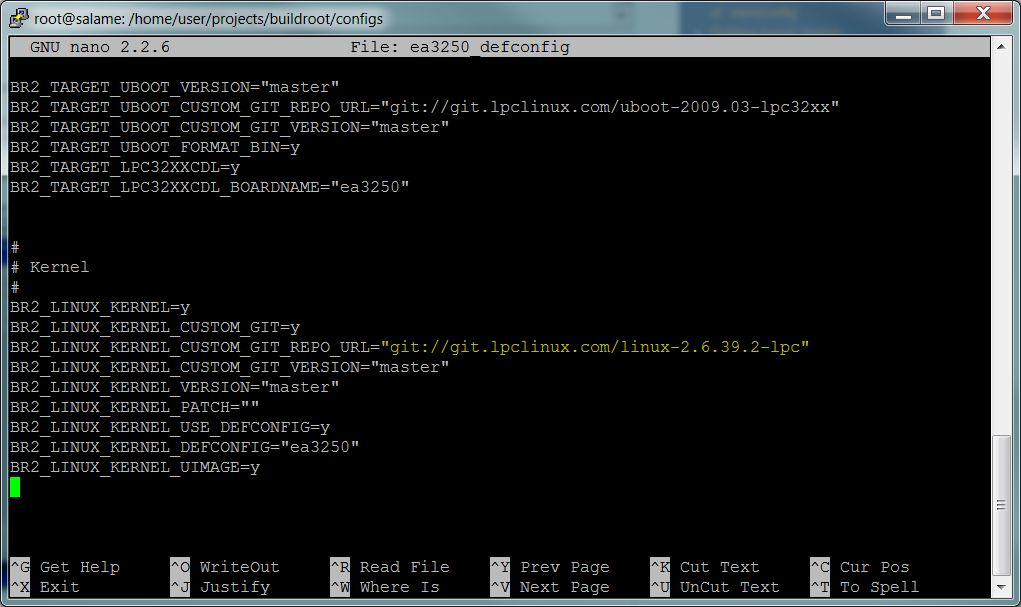1021x607 pixels.
Task: Click the ^W Where Is shortcut
Action: pos(385,587)
